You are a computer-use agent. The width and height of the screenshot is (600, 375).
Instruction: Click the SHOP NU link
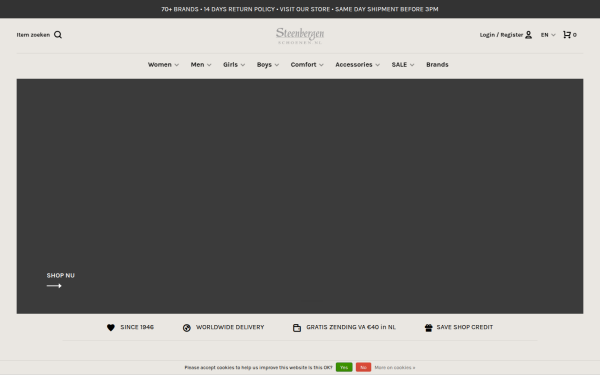coord(60,276)
